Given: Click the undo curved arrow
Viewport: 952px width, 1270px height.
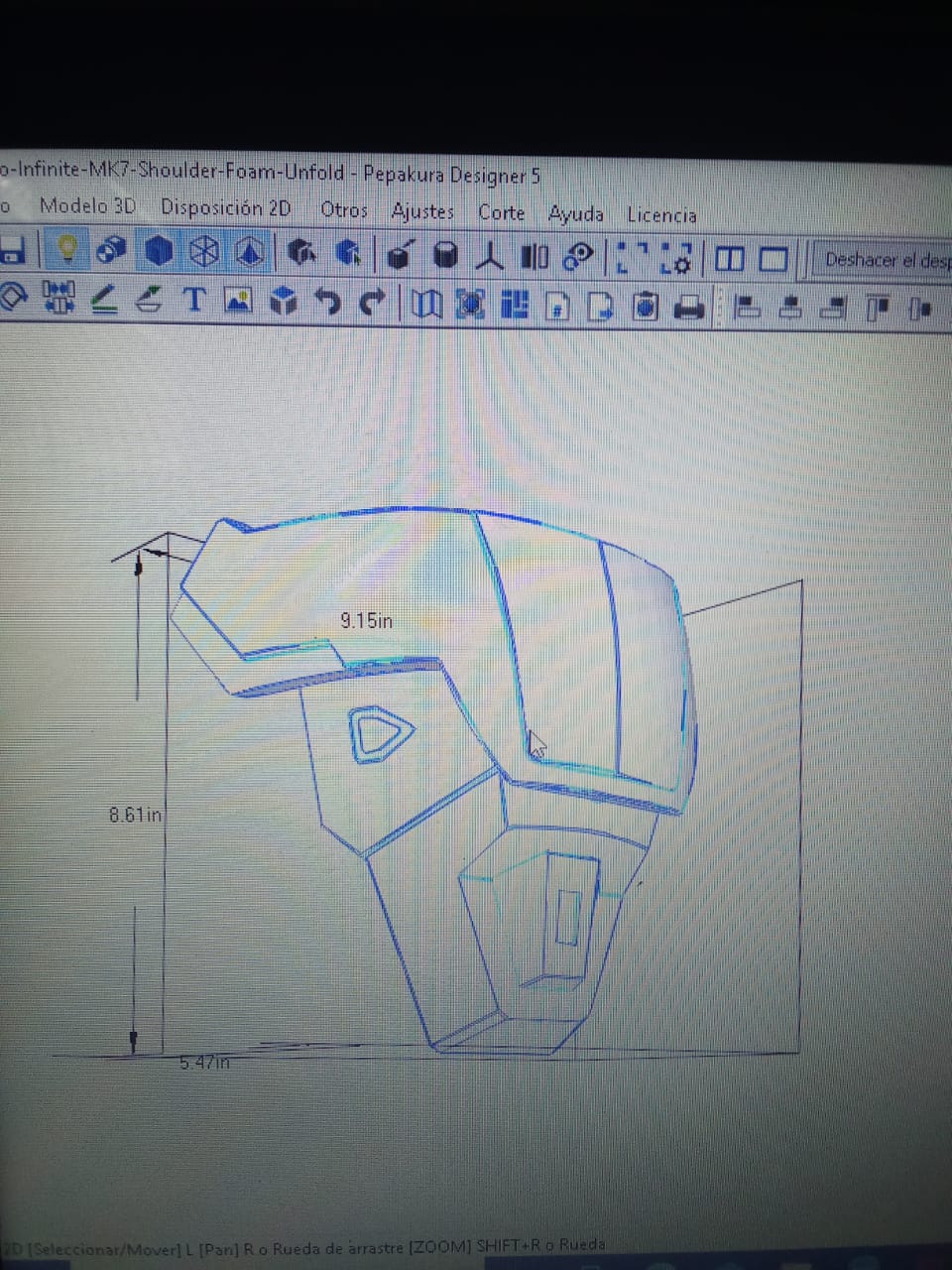Looking at the screenshot, I should click(328, 303).
